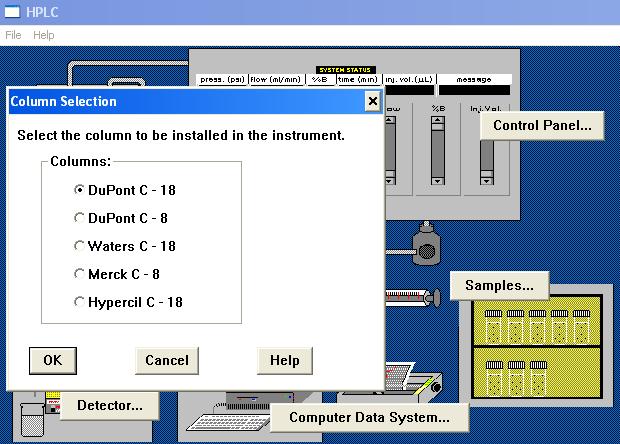Click the %B slider down arrow
The image size is (620, 444).
pyautogui.click(x=438, y=181)
